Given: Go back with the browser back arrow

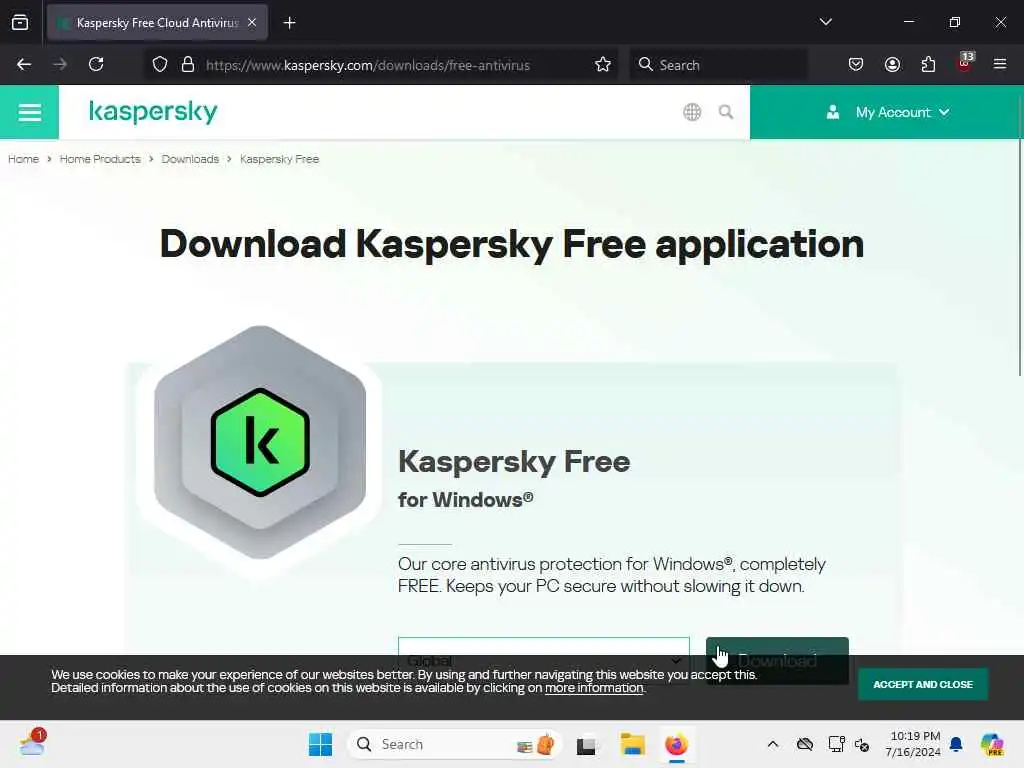Looking at the screenshot, I should (24, 64).
